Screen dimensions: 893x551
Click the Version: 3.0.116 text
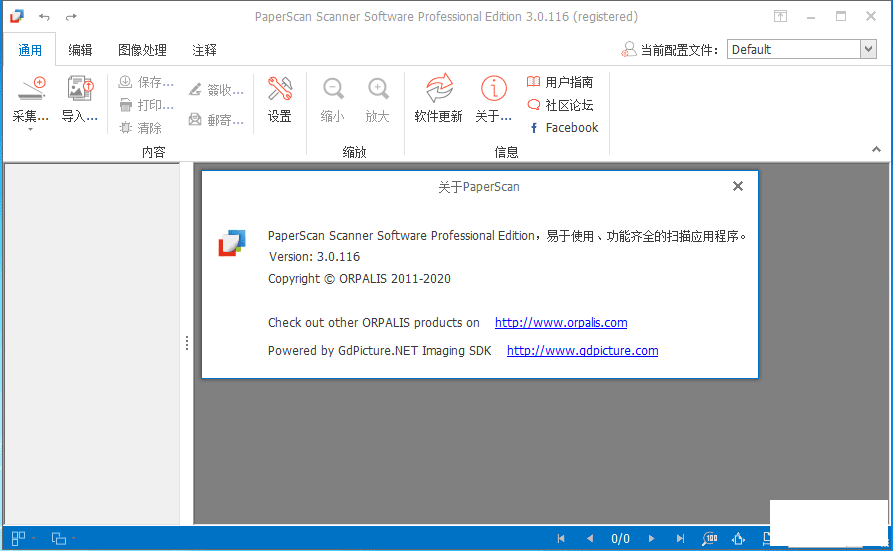click(x=314, y=256)
